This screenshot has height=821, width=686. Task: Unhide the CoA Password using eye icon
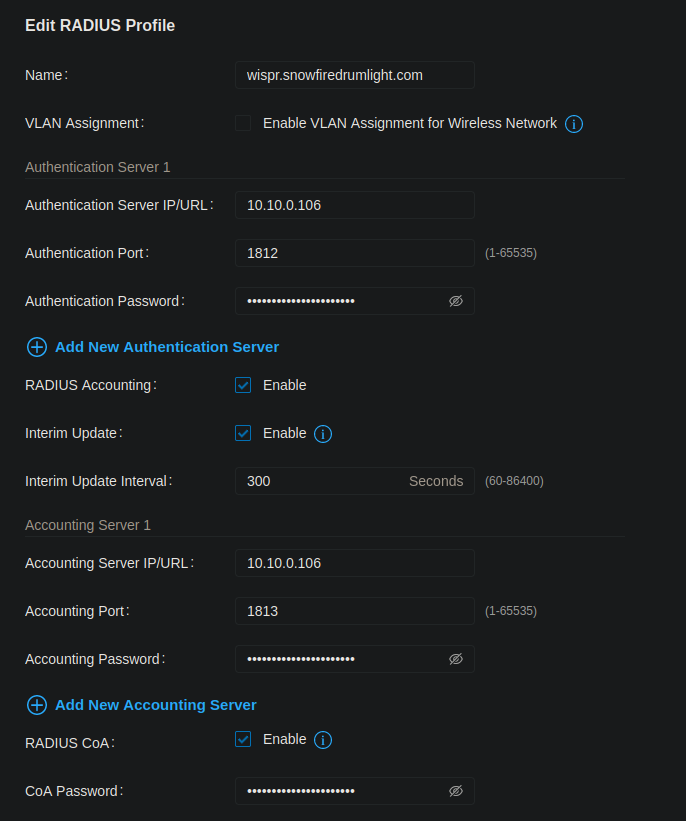pyautogui.click(x=456, y=791)
